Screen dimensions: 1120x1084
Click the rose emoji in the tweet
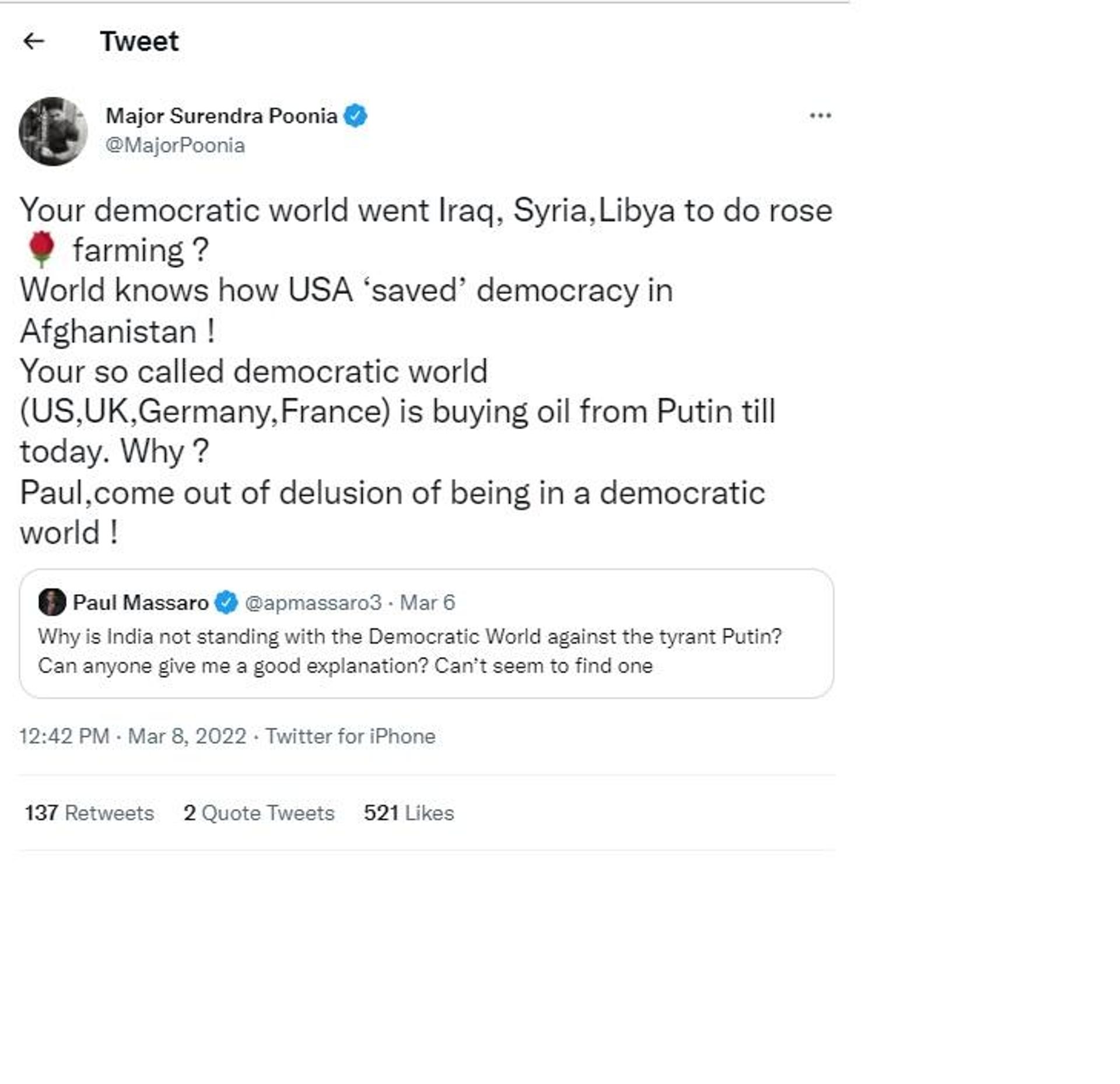41,250
